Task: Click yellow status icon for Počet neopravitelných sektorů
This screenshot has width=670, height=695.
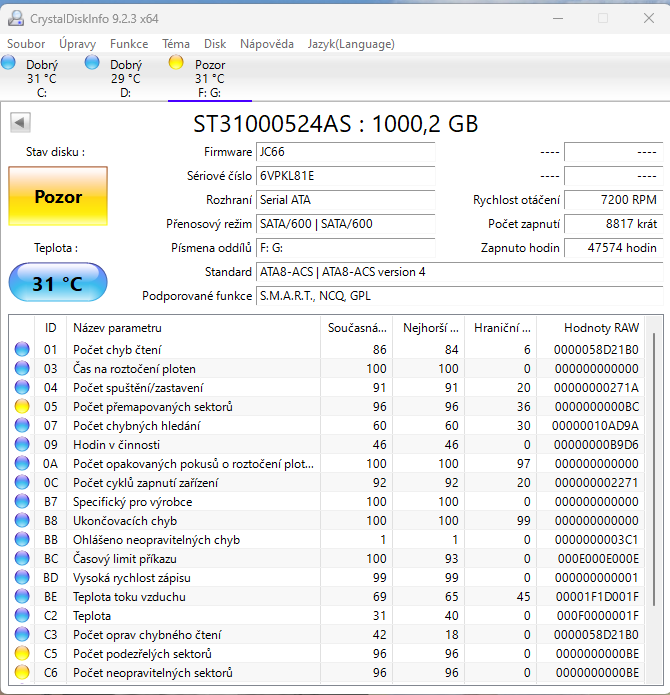Action: coord(22,673)
